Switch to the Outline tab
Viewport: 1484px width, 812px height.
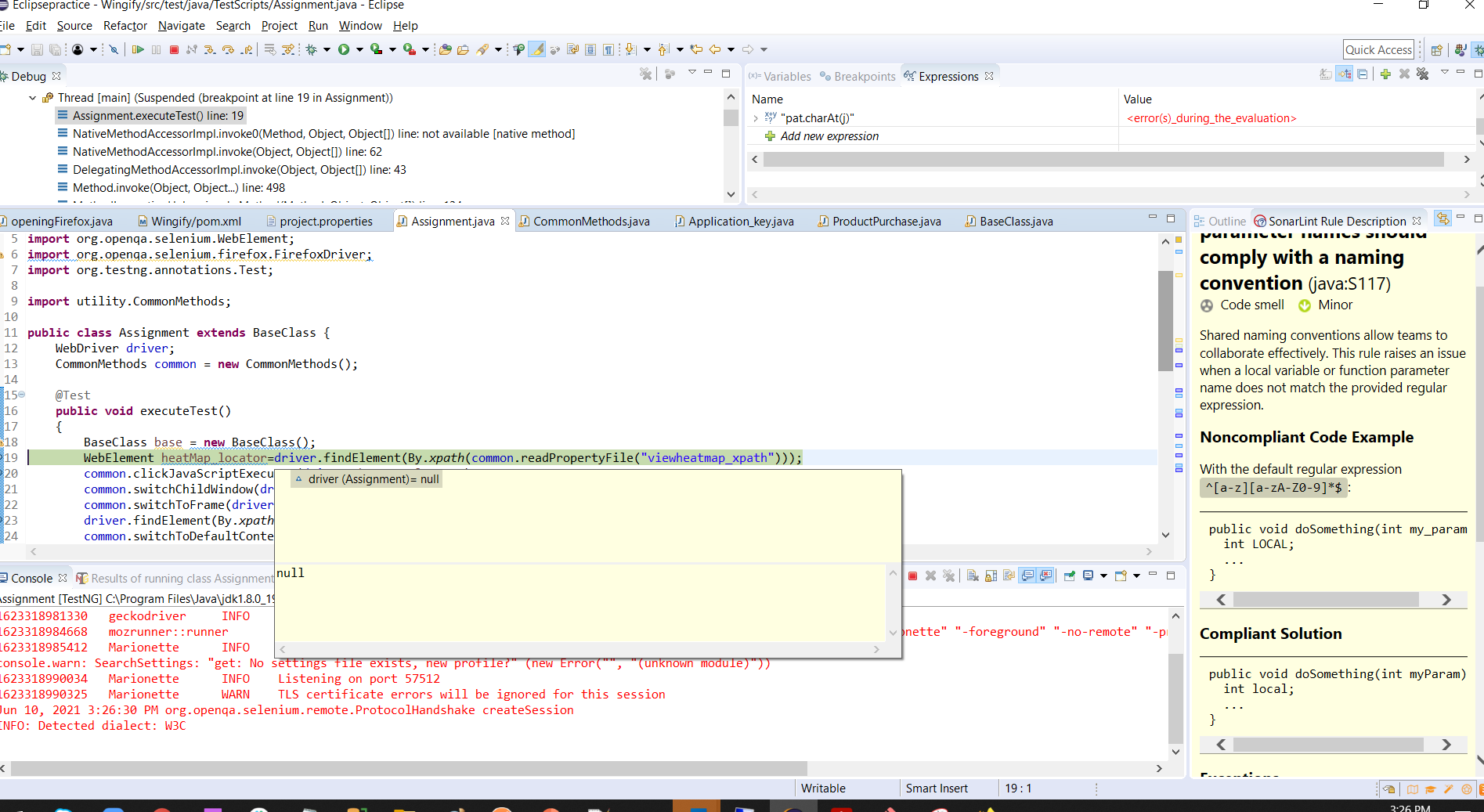[1219, 222]
